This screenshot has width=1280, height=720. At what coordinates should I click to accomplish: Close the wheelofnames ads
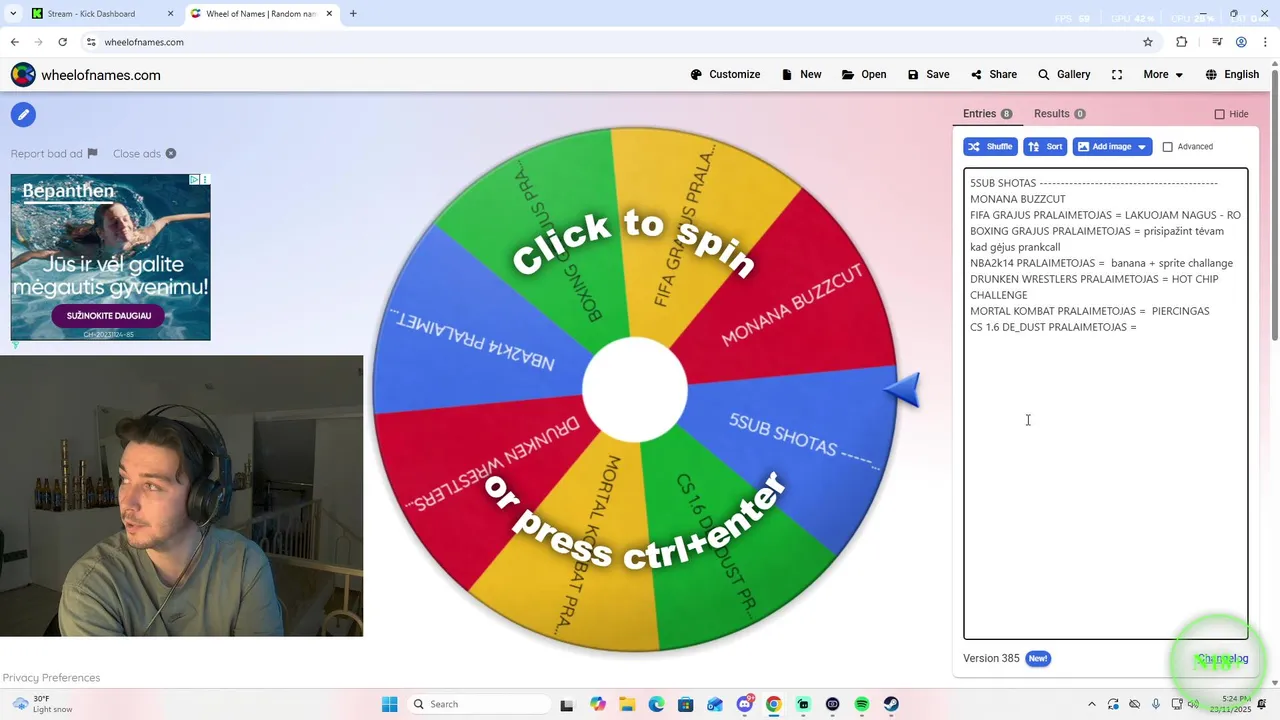pos(144,154)
